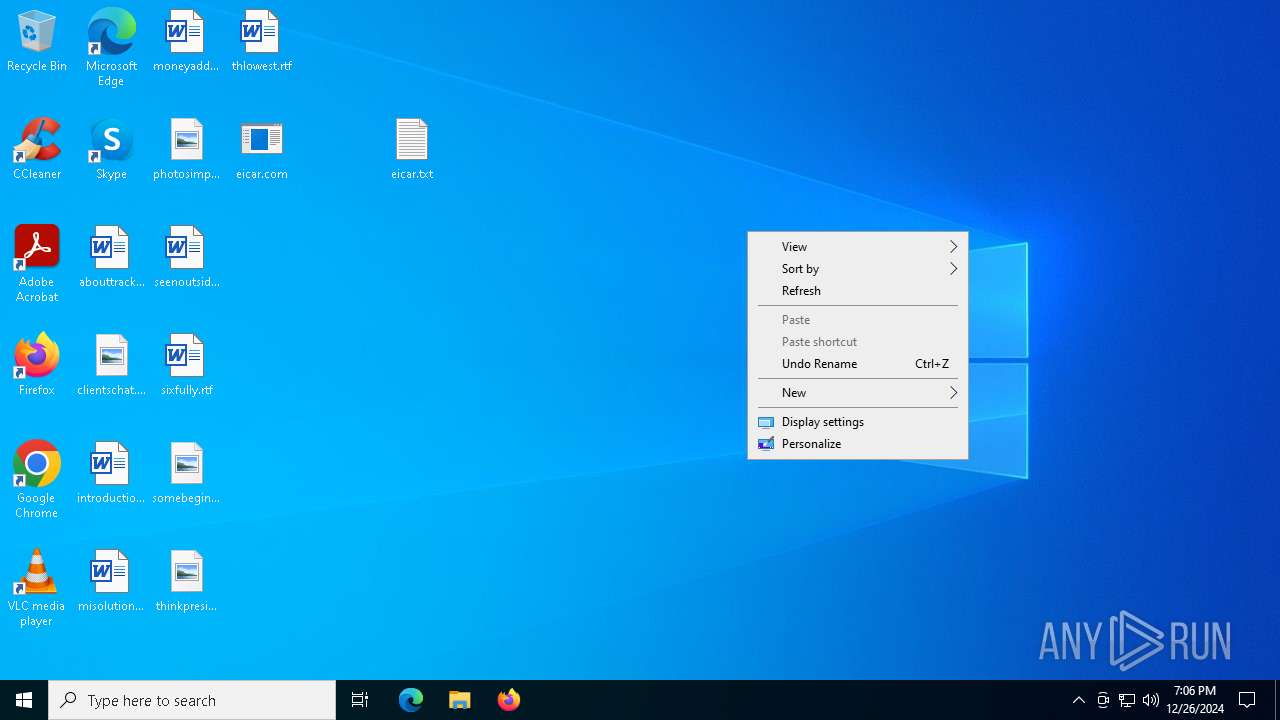Select the Microsoft Edge desktop shortcut
The image size is (1280, 720).
coord(111,48)
